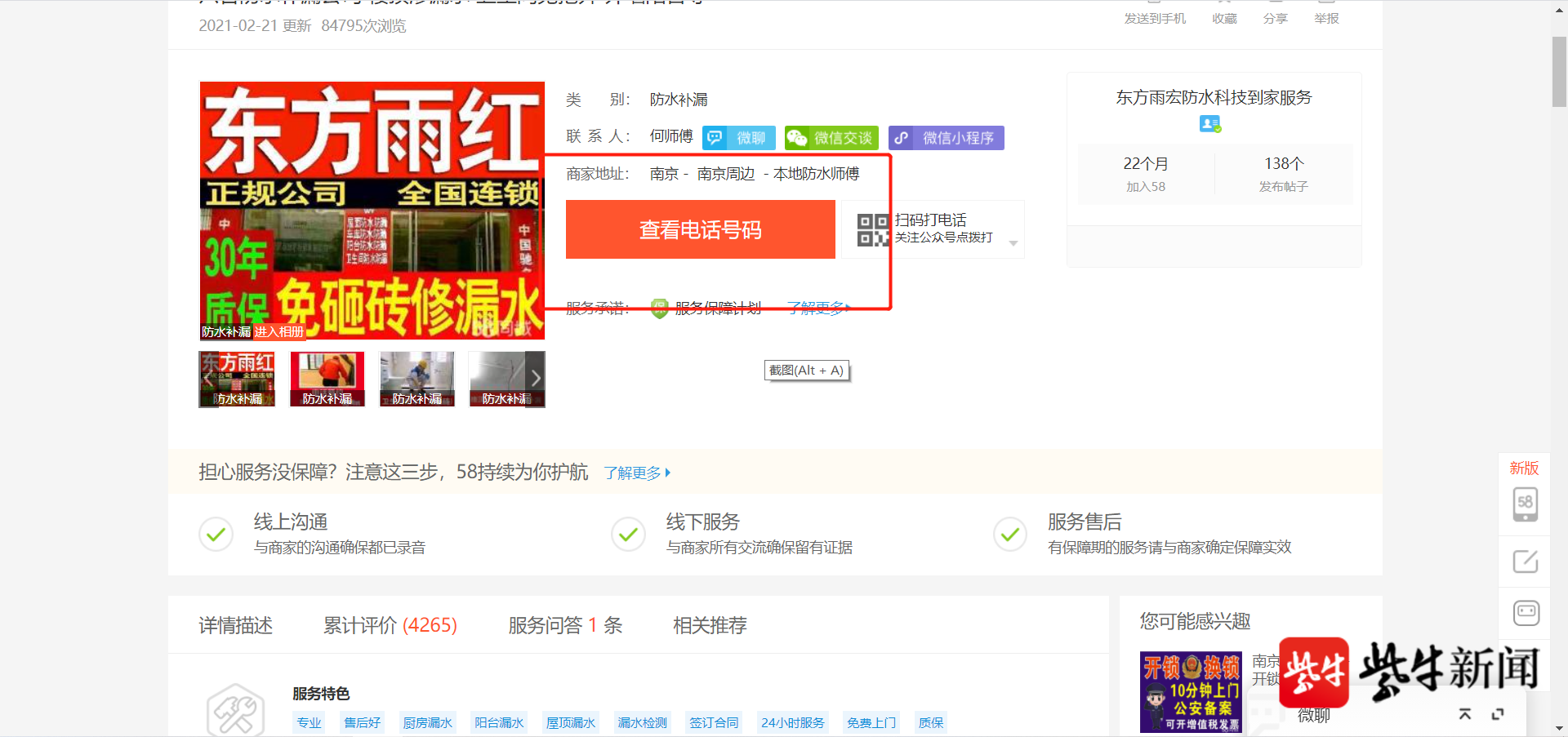
Task: Open 东方雨宏防水科技到家服务 merchant name
Action: [1214, 97]
